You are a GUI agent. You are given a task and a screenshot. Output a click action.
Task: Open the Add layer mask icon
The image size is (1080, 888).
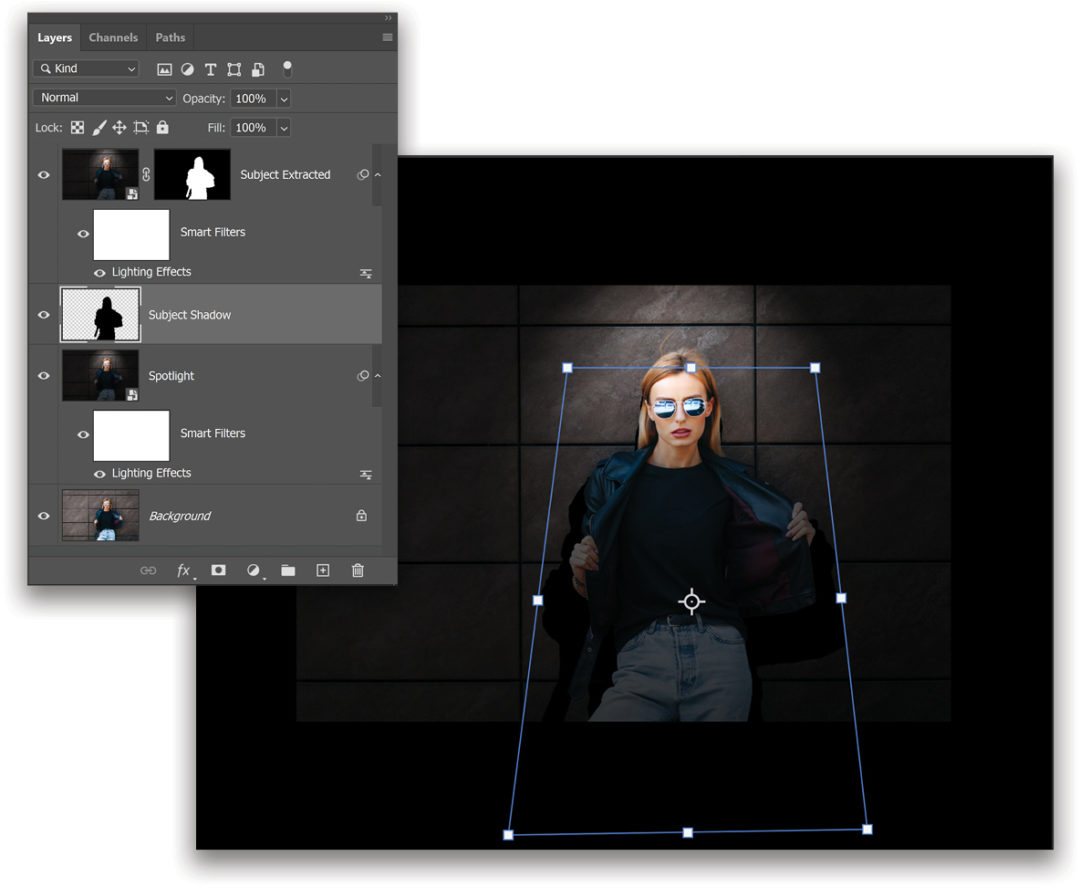click(x=218, y=570)
